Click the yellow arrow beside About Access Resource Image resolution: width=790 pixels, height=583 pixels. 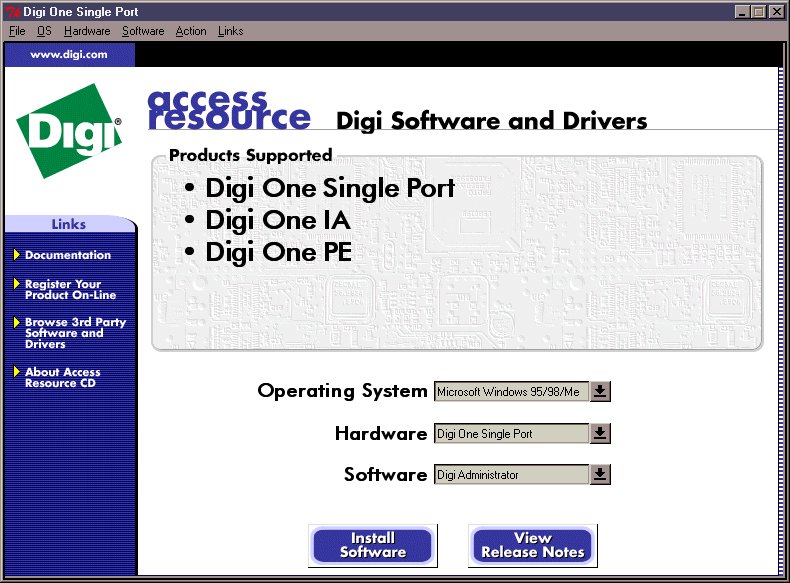pos(17,372)
